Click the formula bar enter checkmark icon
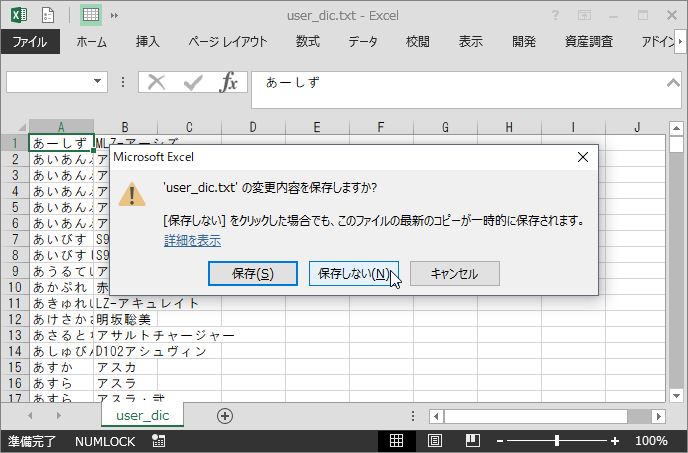Image resolution: width=688 pixels, height=453 pixels. (193, 82)
